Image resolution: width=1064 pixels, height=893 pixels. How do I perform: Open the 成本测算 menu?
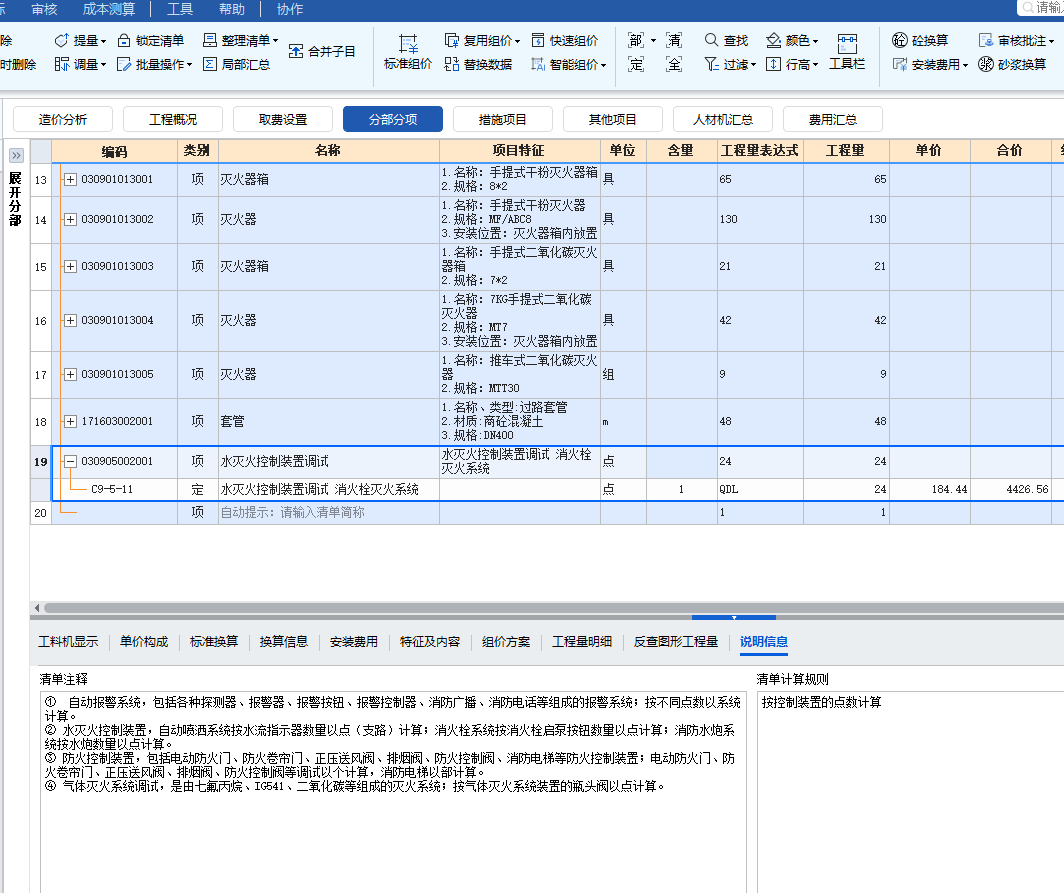(x=108, y=9)
